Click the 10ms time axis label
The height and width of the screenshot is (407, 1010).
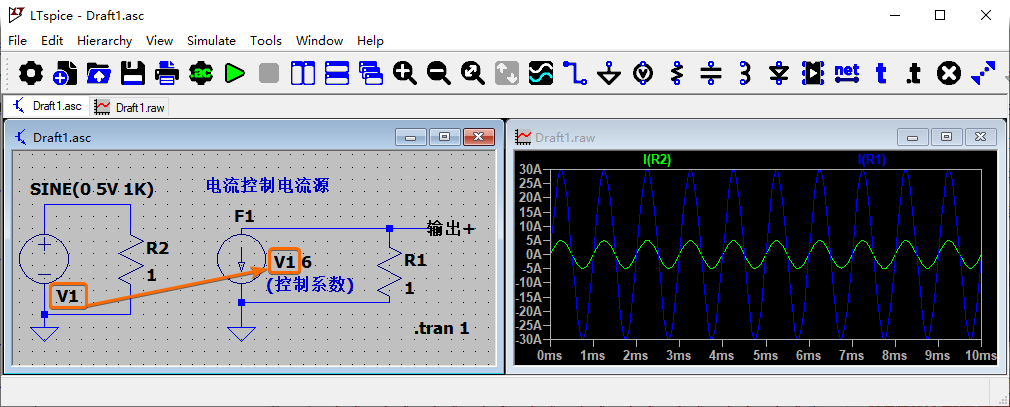[980, 355]
